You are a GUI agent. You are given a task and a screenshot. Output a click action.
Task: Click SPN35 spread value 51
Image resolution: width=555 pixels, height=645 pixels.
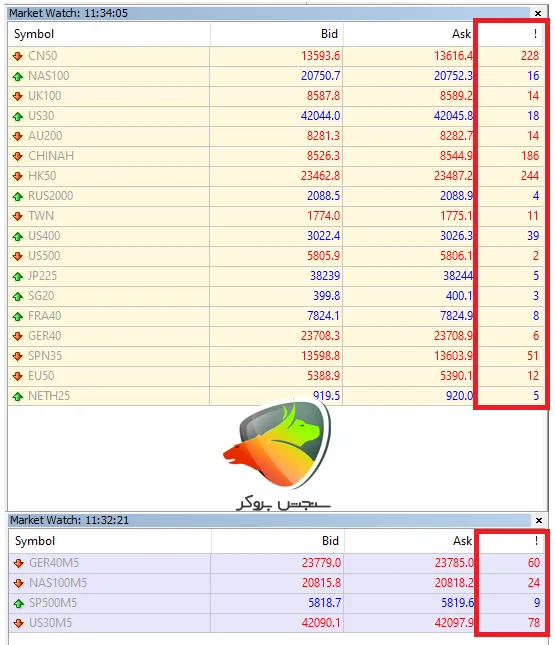coord(533,356)
